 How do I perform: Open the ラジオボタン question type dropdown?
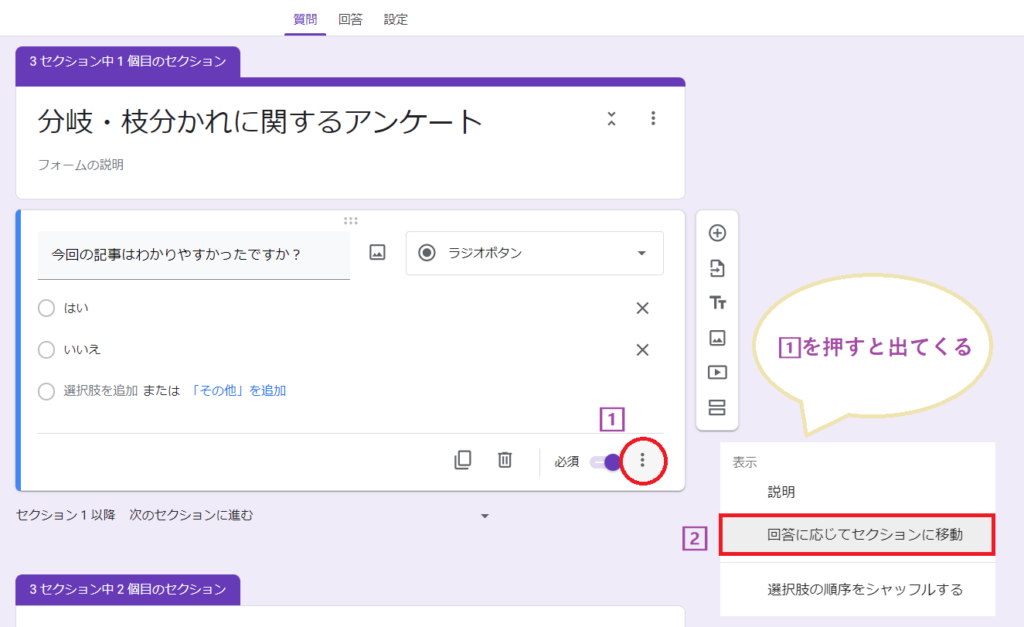tap(533, 253)
